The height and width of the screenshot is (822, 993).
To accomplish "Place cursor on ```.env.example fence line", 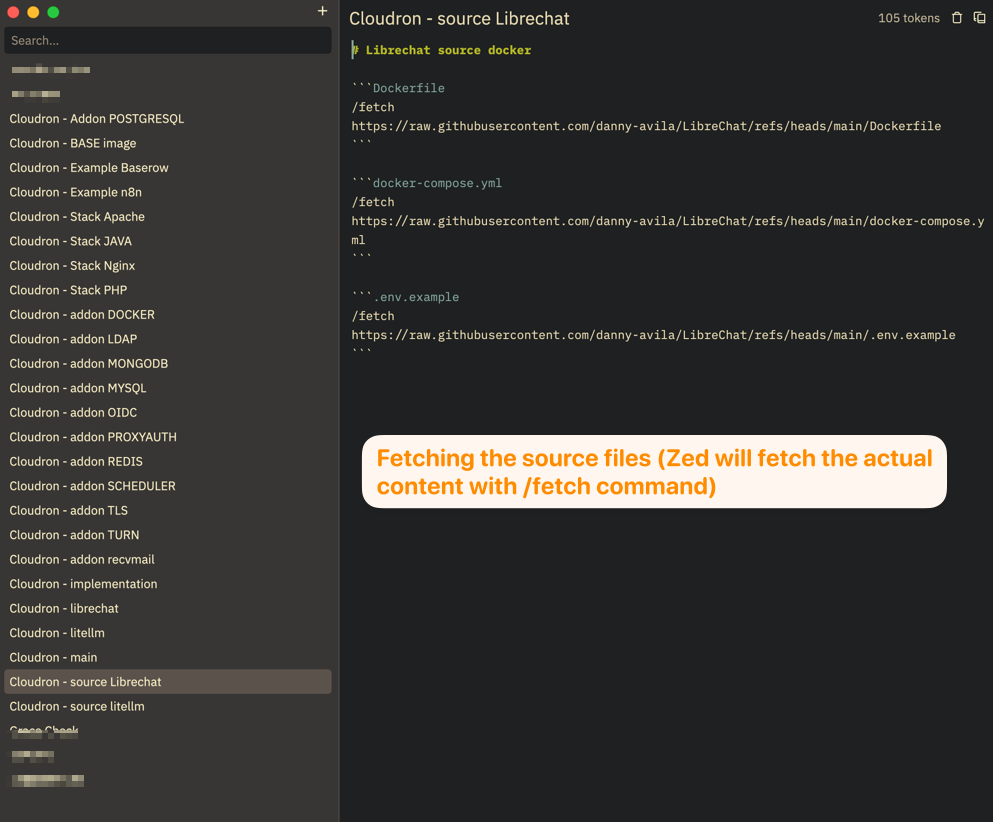I will tap(405, 297).
